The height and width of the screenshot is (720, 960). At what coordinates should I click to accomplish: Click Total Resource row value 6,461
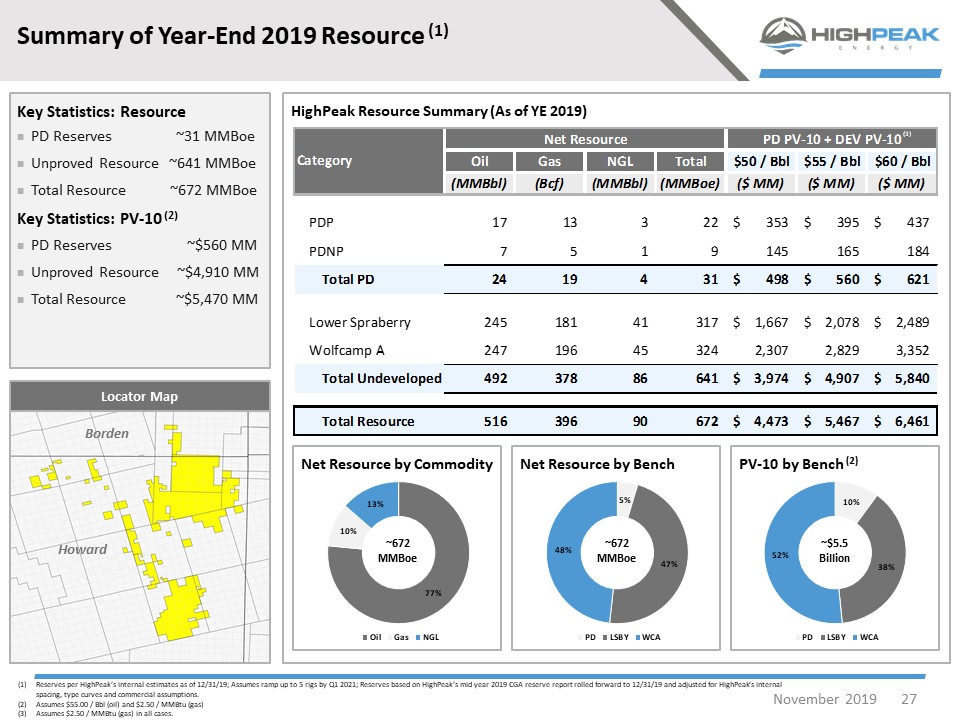[912, 421]
